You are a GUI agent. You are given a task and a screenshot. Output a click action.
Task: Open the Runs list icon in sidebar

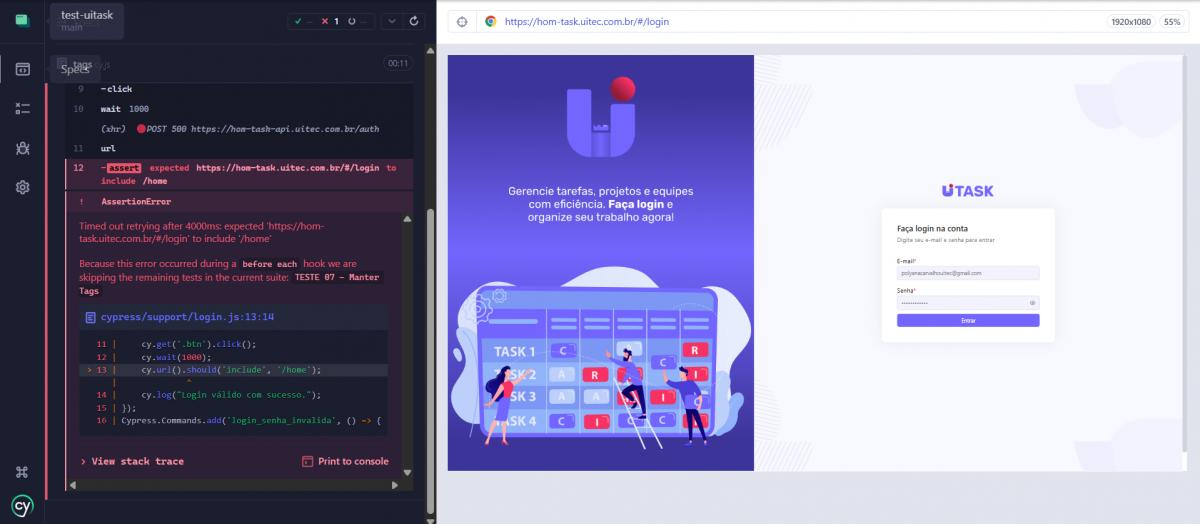point(22,108)
